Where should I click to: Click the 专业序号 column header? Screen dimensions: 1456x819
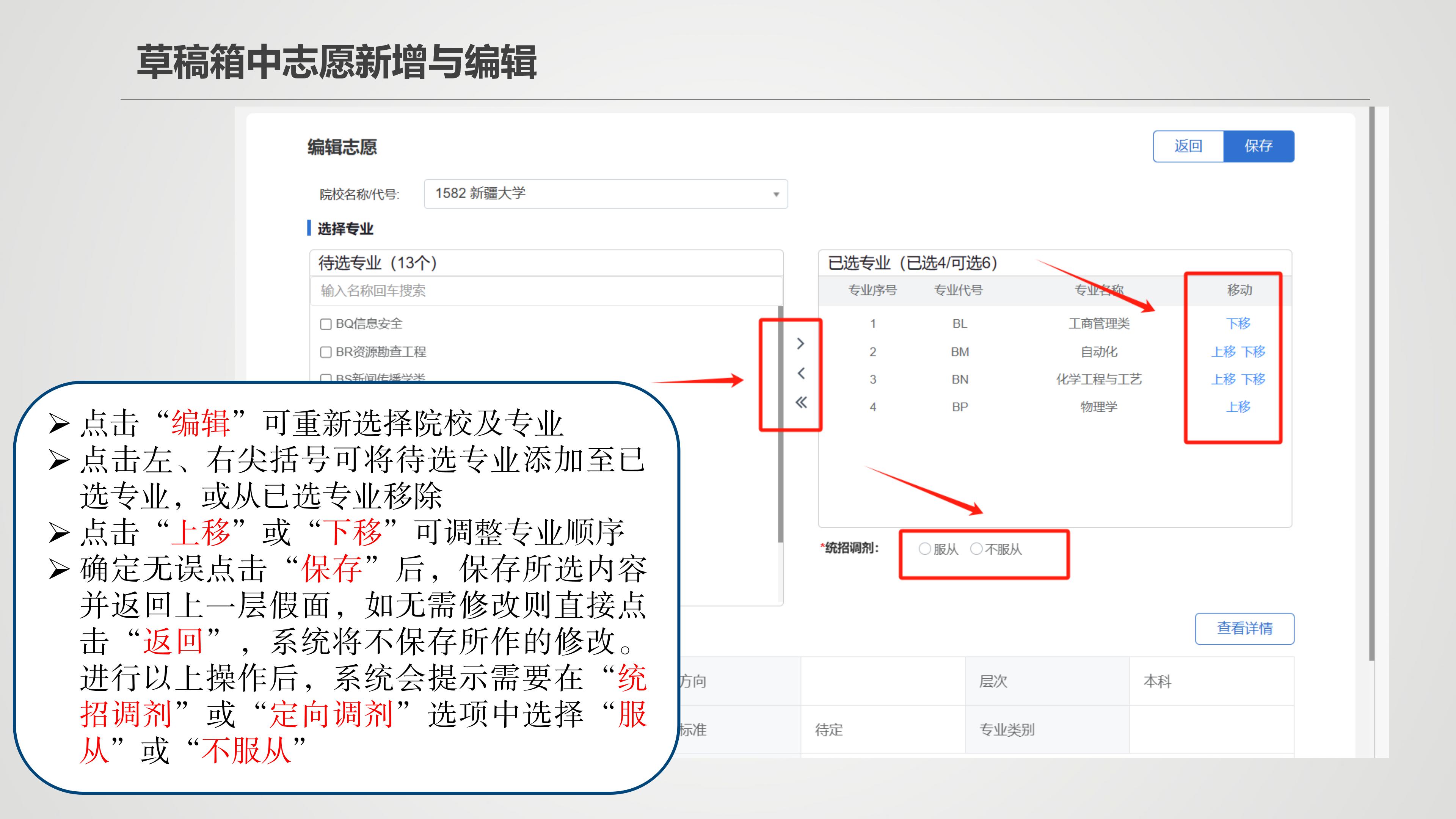coord(873,290)
